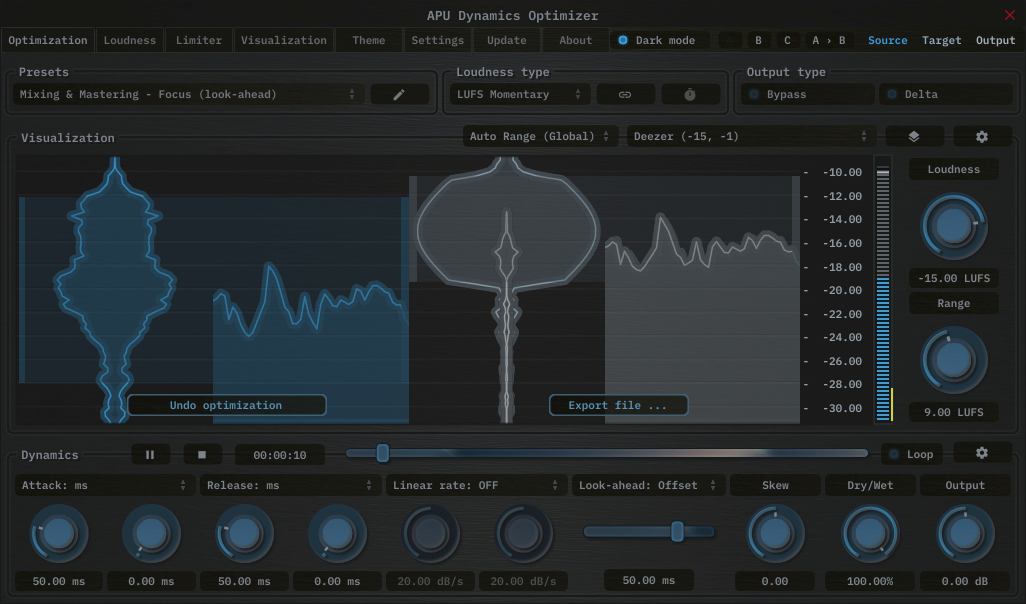Pause playback in the Dynamics section
The width and height of the screenshot is (1026, 604).
150,454
